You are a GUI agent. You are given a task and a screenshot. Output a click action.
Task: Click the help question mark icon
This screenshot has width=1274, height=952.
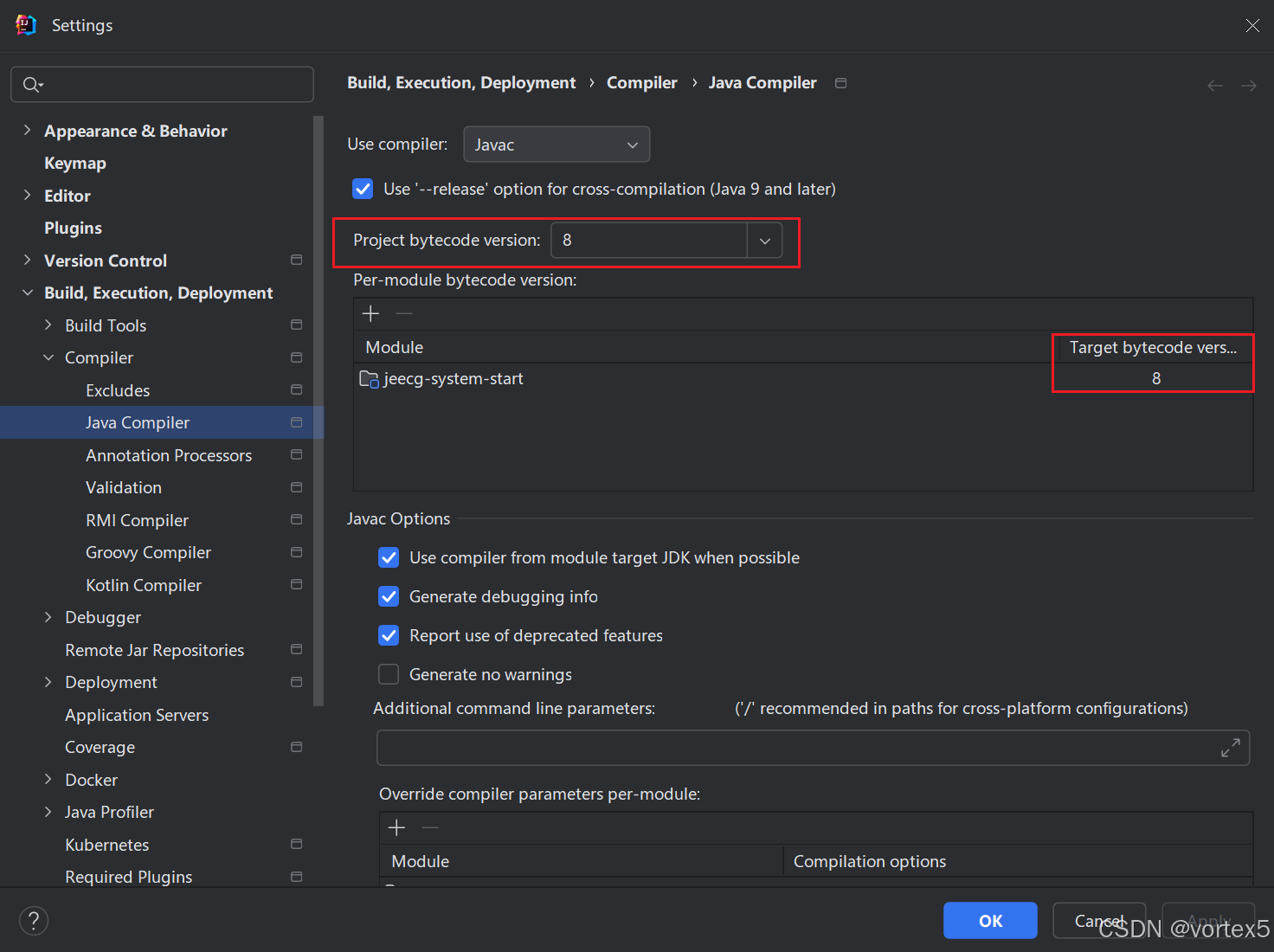34,920
